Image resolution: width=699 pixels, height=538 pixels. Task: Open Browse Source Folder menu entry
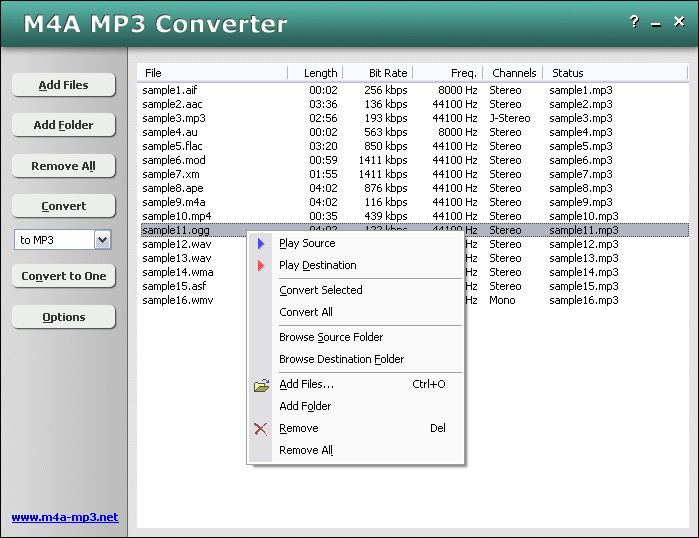click(x=331, y=337)
